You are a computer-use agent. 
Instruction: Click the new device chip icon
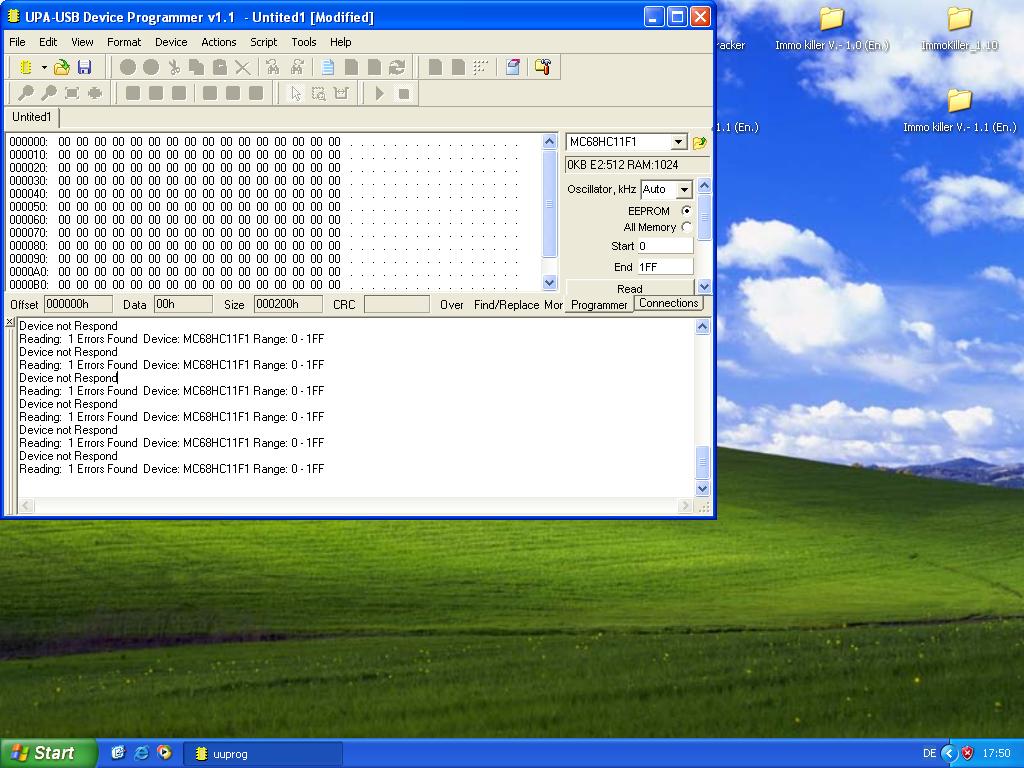click(x=26, y=67)
